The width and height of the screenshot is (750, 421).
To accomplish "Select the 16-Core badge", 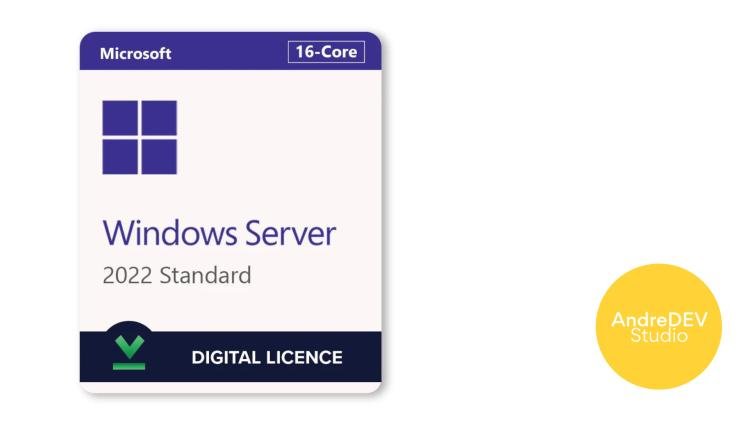I will tap(326, 52).
